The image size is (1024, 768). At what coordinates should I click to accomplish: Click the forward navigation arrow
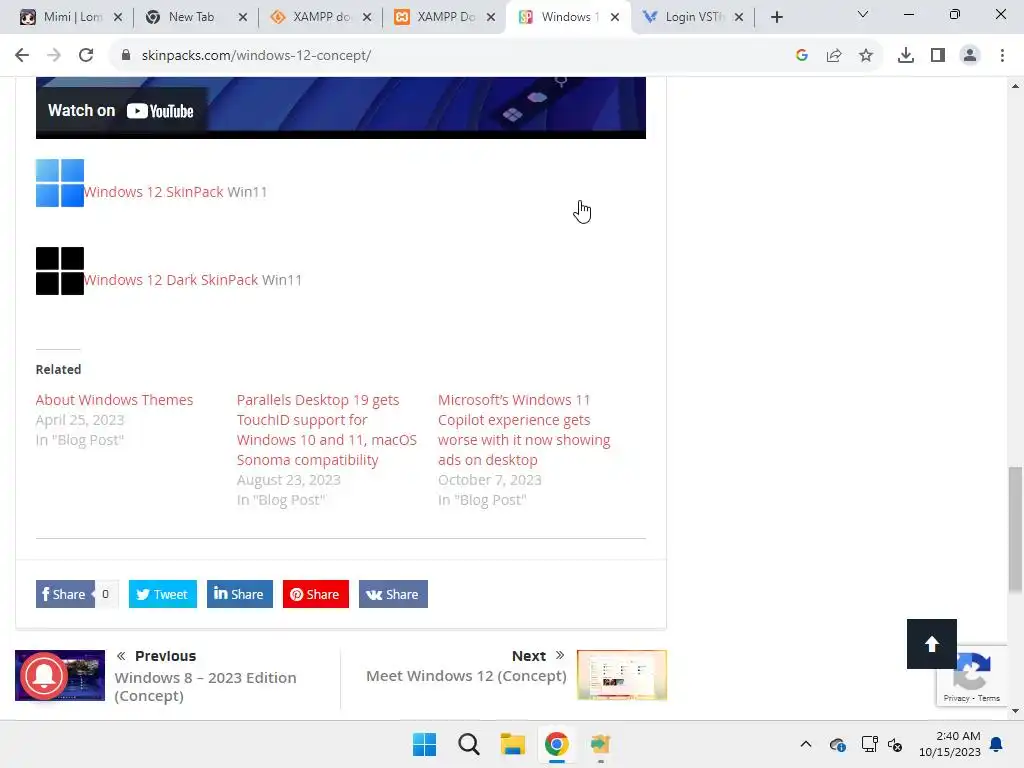point(54,56)
